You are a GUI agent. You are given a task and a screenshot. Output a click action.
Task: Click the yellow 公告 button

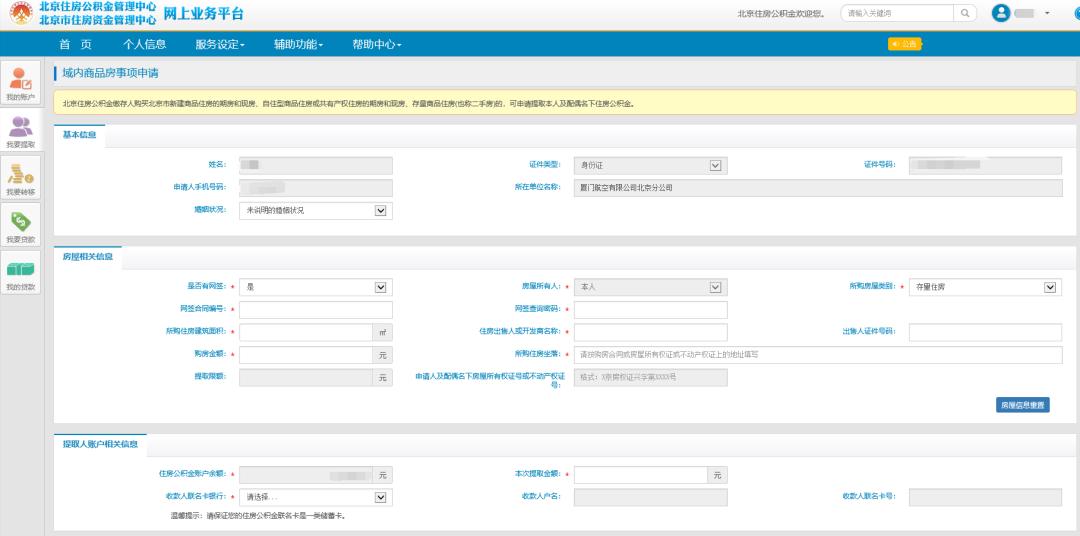(x=904, y=44)
